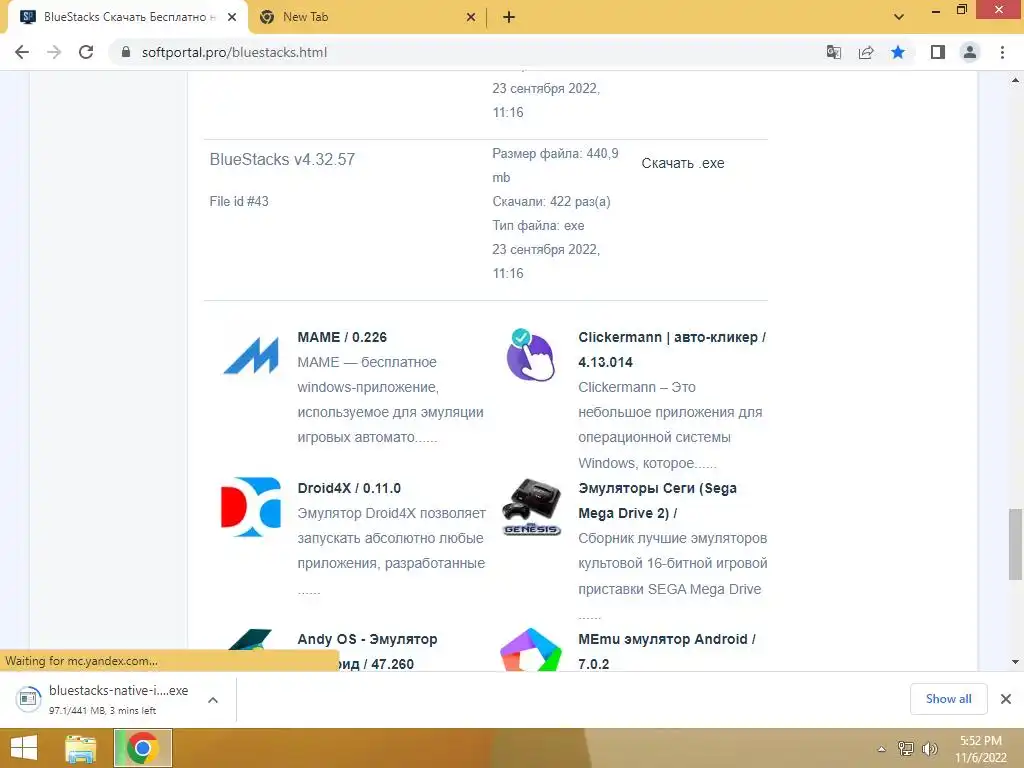The width and height of the screenshot is (1024, 768).
Task: Switch to the New Tab tab
Action: (x=368, y=17)
